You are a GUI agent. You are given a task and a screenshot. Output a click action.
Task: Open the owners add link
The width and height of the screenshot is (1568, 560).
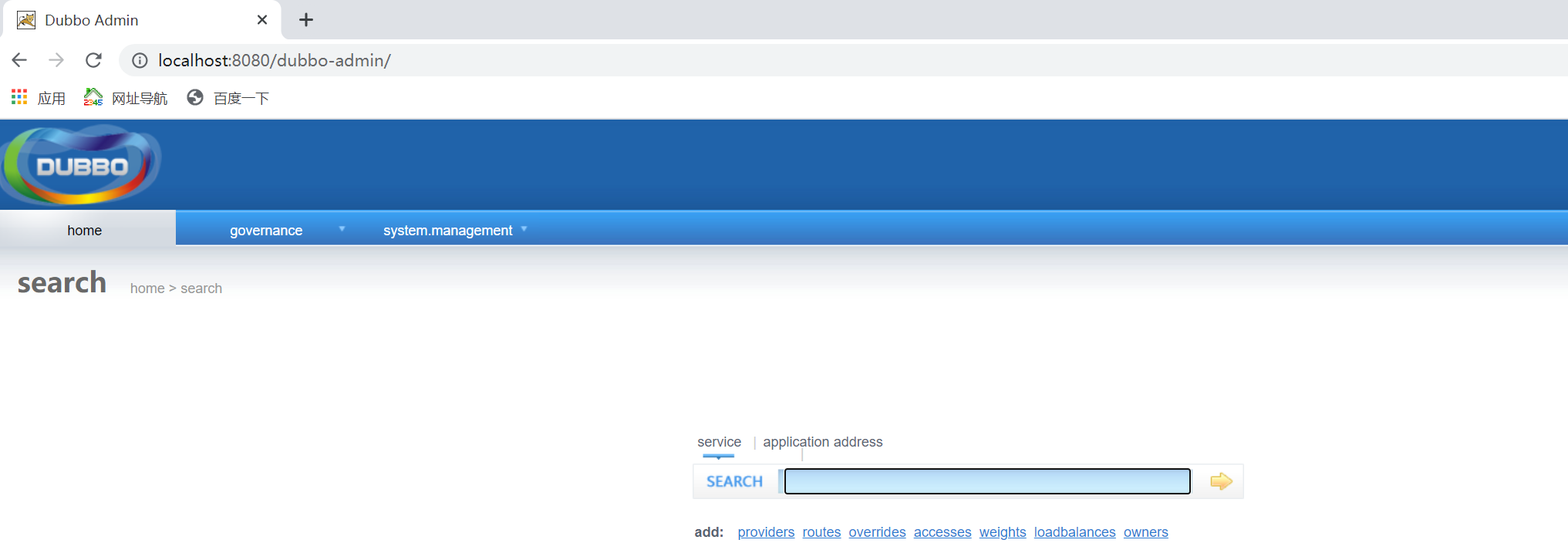click(x=1145, y=532)
